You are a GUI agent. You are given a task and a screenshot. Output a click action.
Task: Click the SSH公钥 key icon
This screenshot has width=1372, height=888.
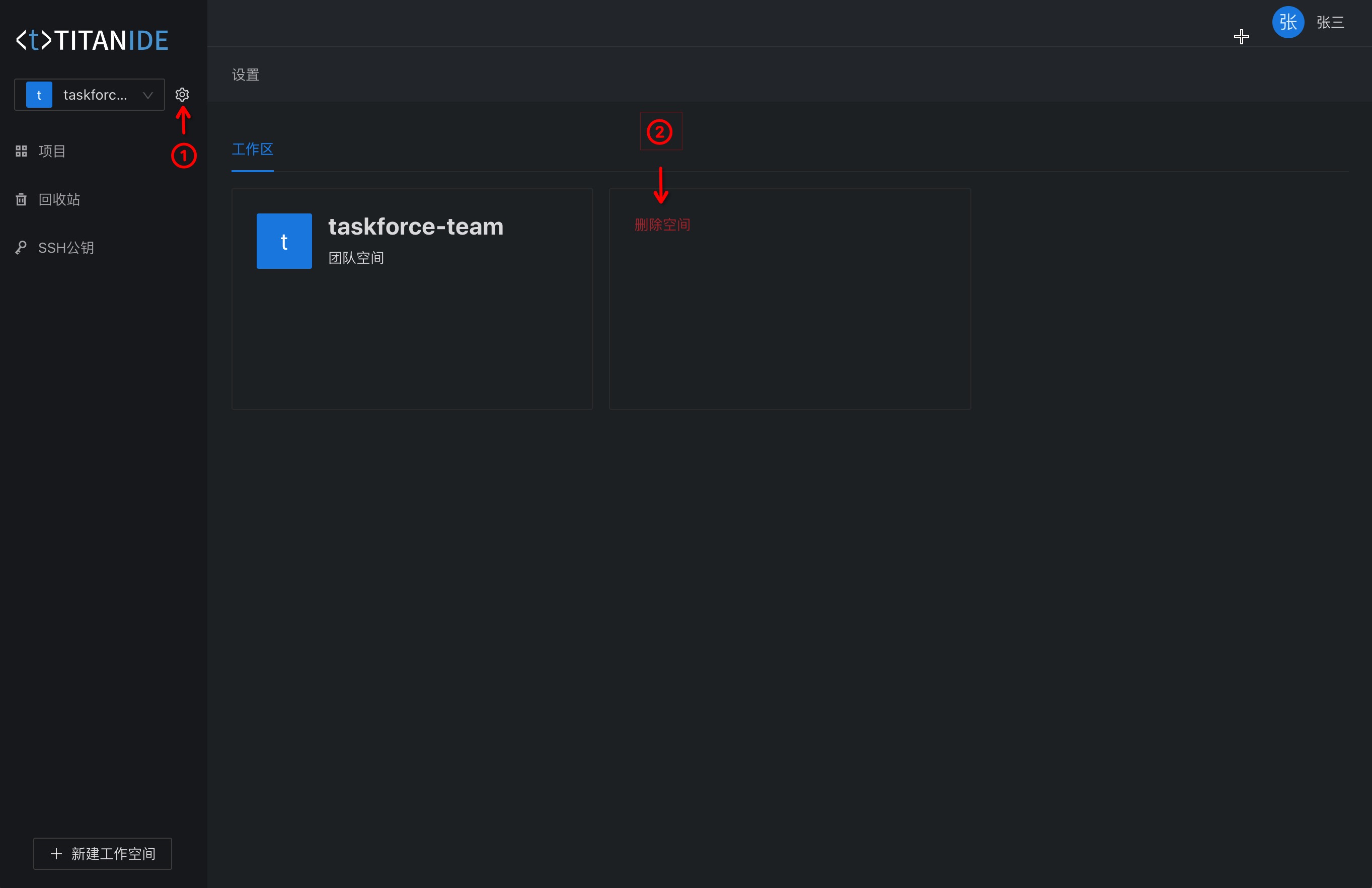[x=21, y=248]
